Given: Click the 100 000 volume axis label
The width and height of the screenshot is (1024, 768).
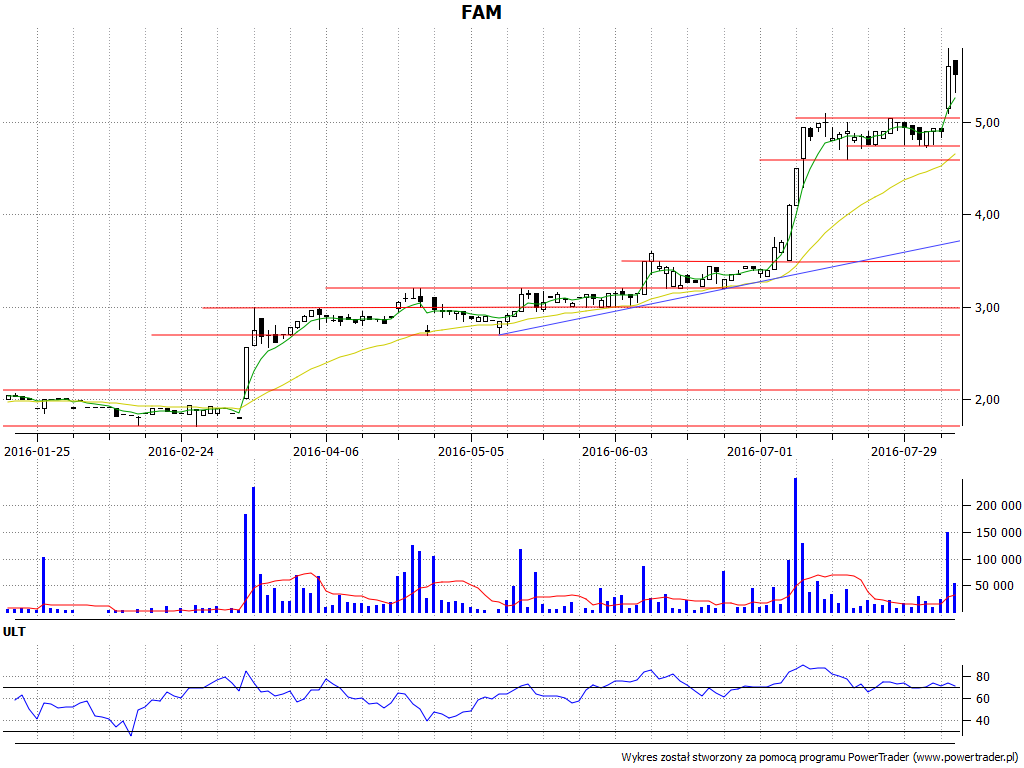Looking at the screenshot, I should tap(998, 560).
